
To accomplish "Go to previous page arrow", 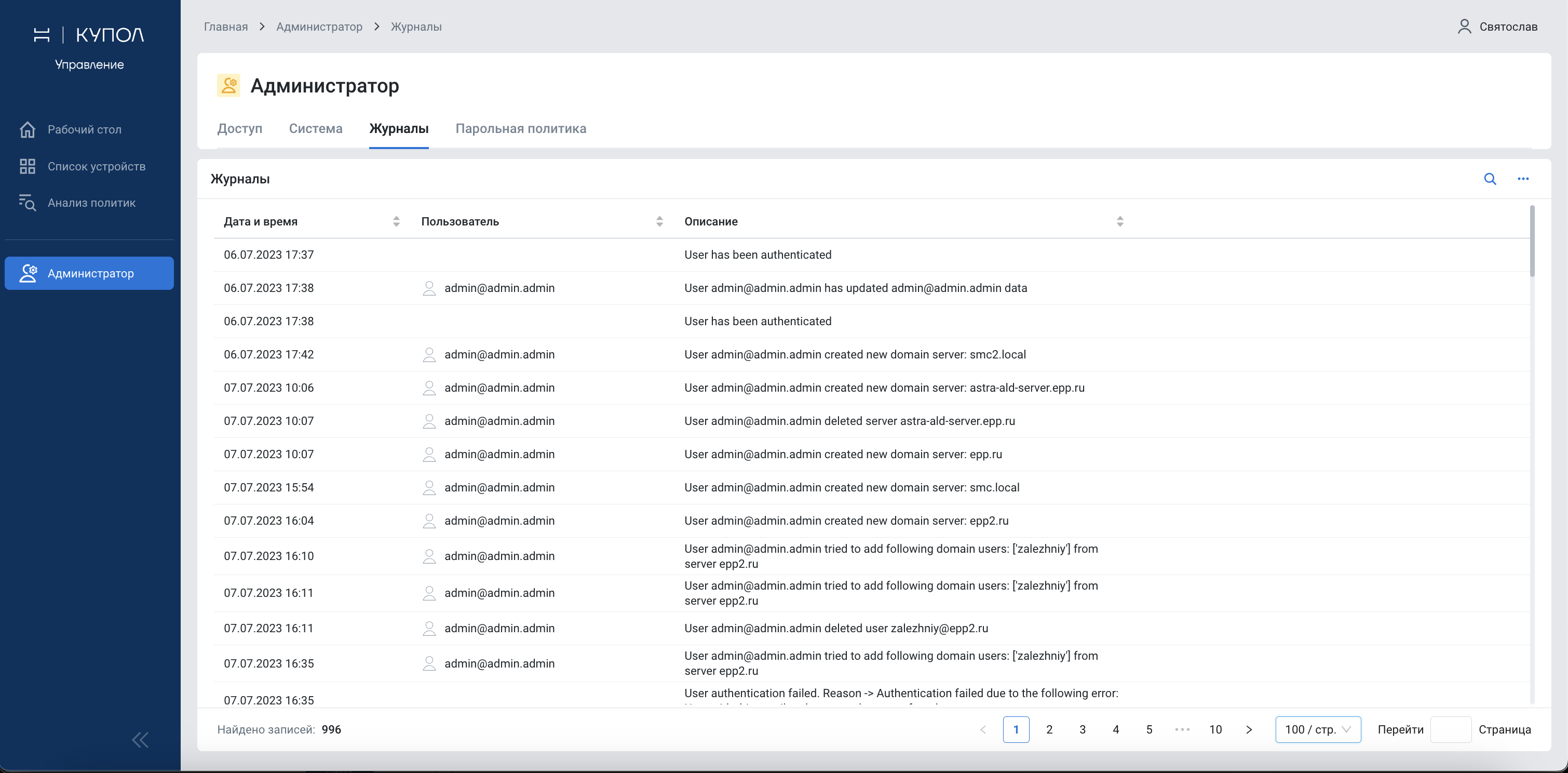I will 983,730.
